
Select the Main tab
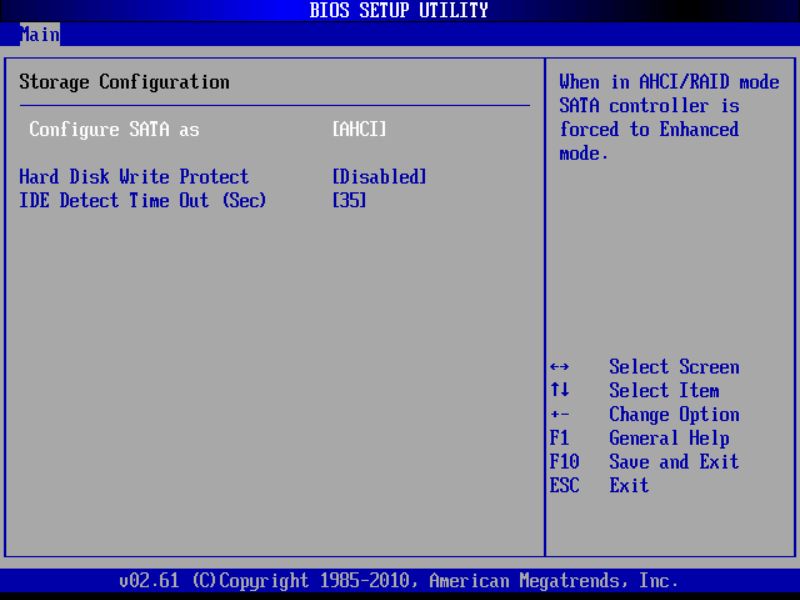[x=40, y=34]
